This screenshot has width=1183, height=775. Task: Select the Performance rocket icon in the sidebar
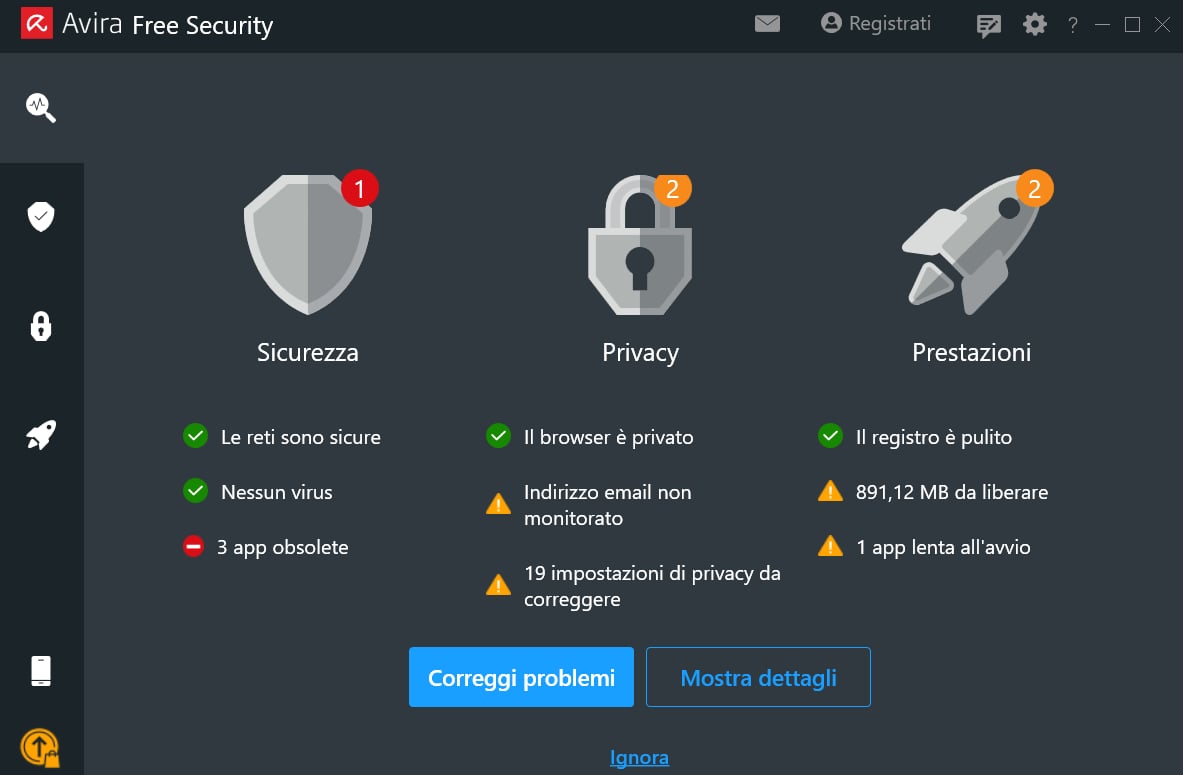(40, 434)
